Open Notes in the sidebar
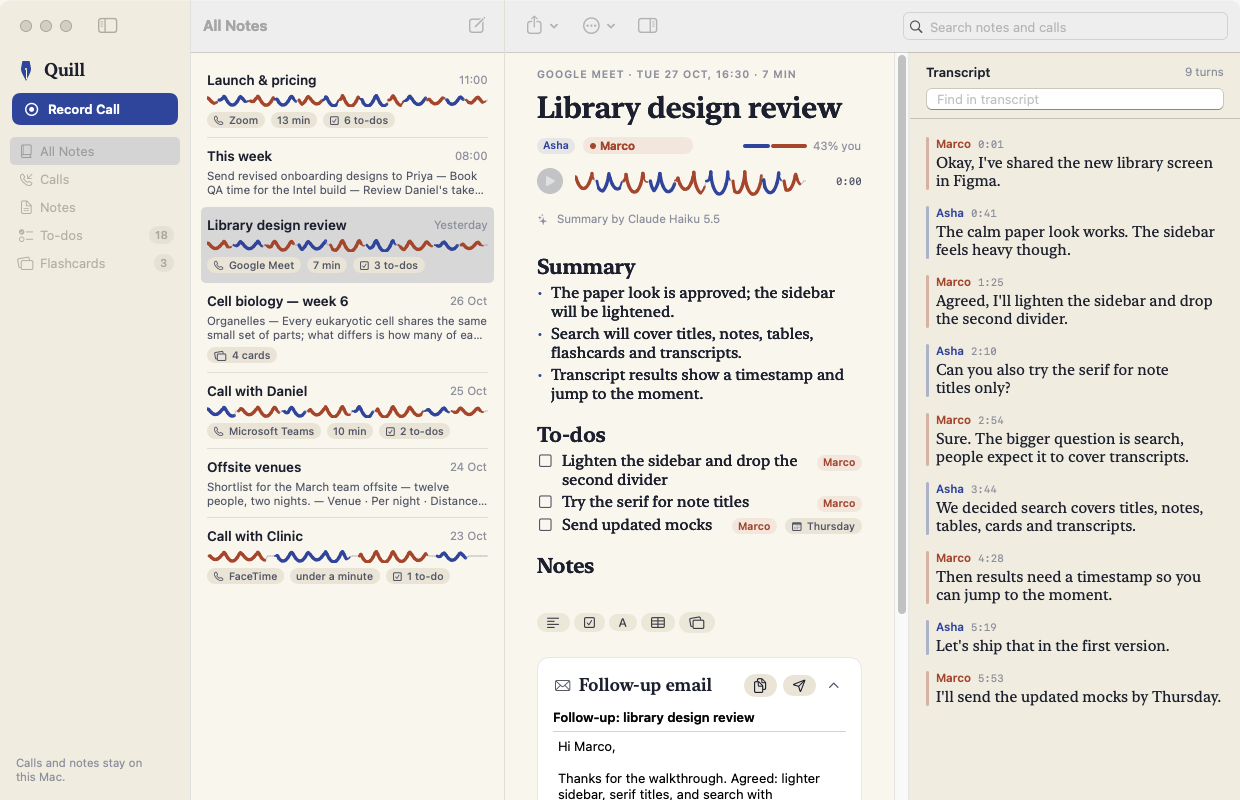The height and width of the screenshot is (800, 1240). (95, 207)
